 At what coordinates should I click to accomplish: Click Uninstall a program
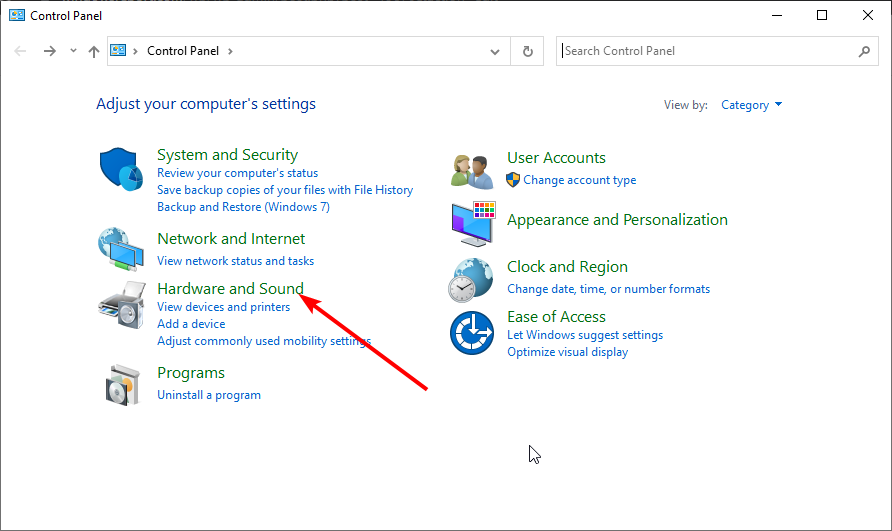pyautogui.click(x=209, y=395)
